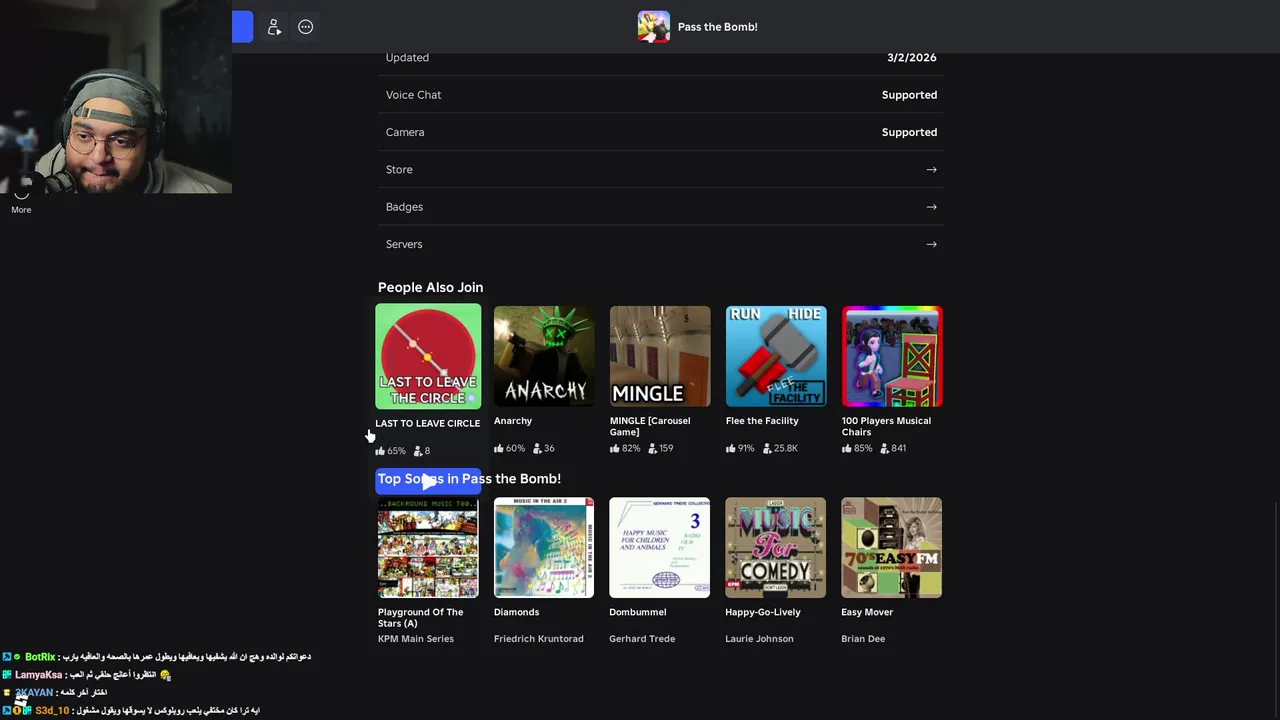1280x720 pixels.
Task: Click artist name KPM Main Series
Action: pyautogui.click(x=416, y=639)
